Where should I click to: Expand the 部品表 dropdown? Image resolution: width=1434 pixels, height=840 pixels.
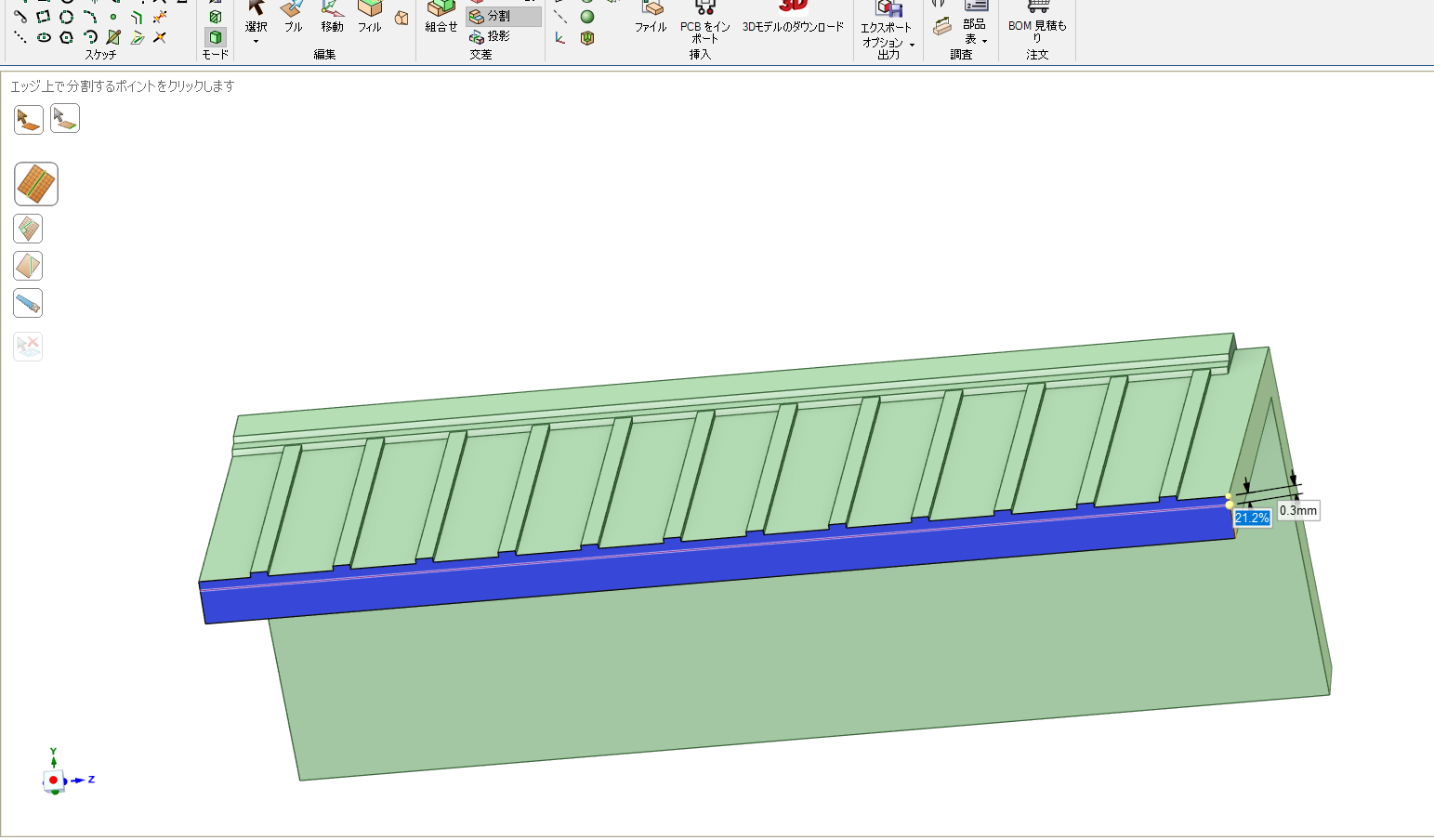pyautogui.click(x=984, y=41)
